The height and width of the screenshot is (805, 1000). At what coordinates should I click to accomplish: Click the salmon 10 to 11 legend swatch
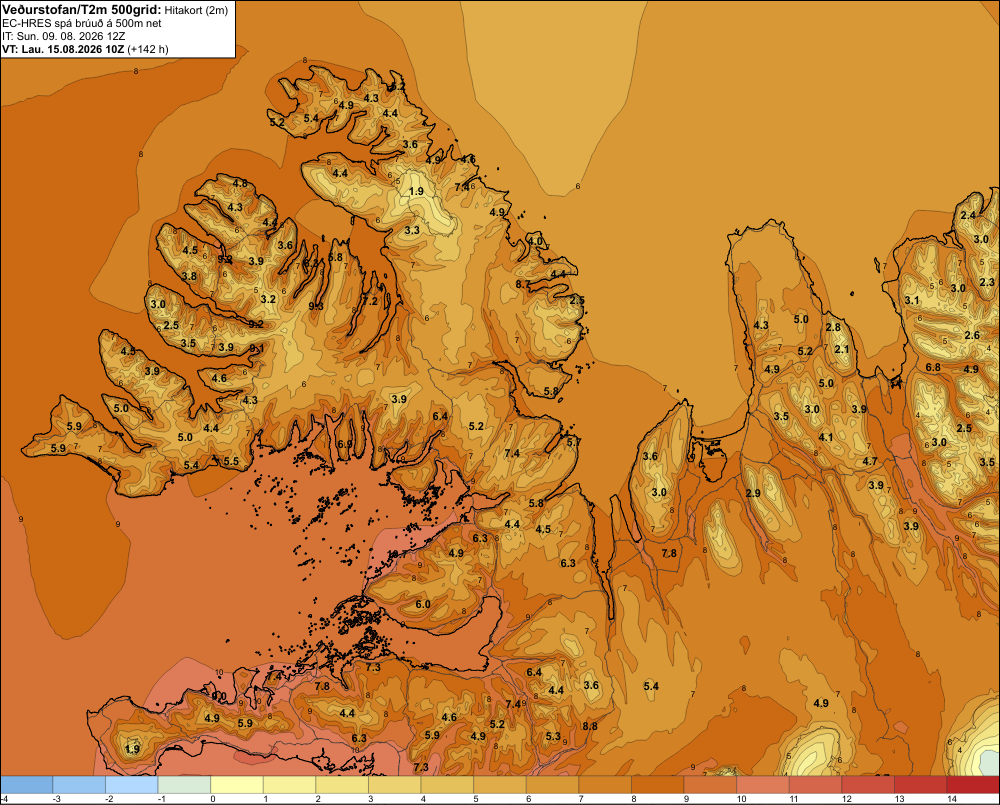[x=763, y=785]
